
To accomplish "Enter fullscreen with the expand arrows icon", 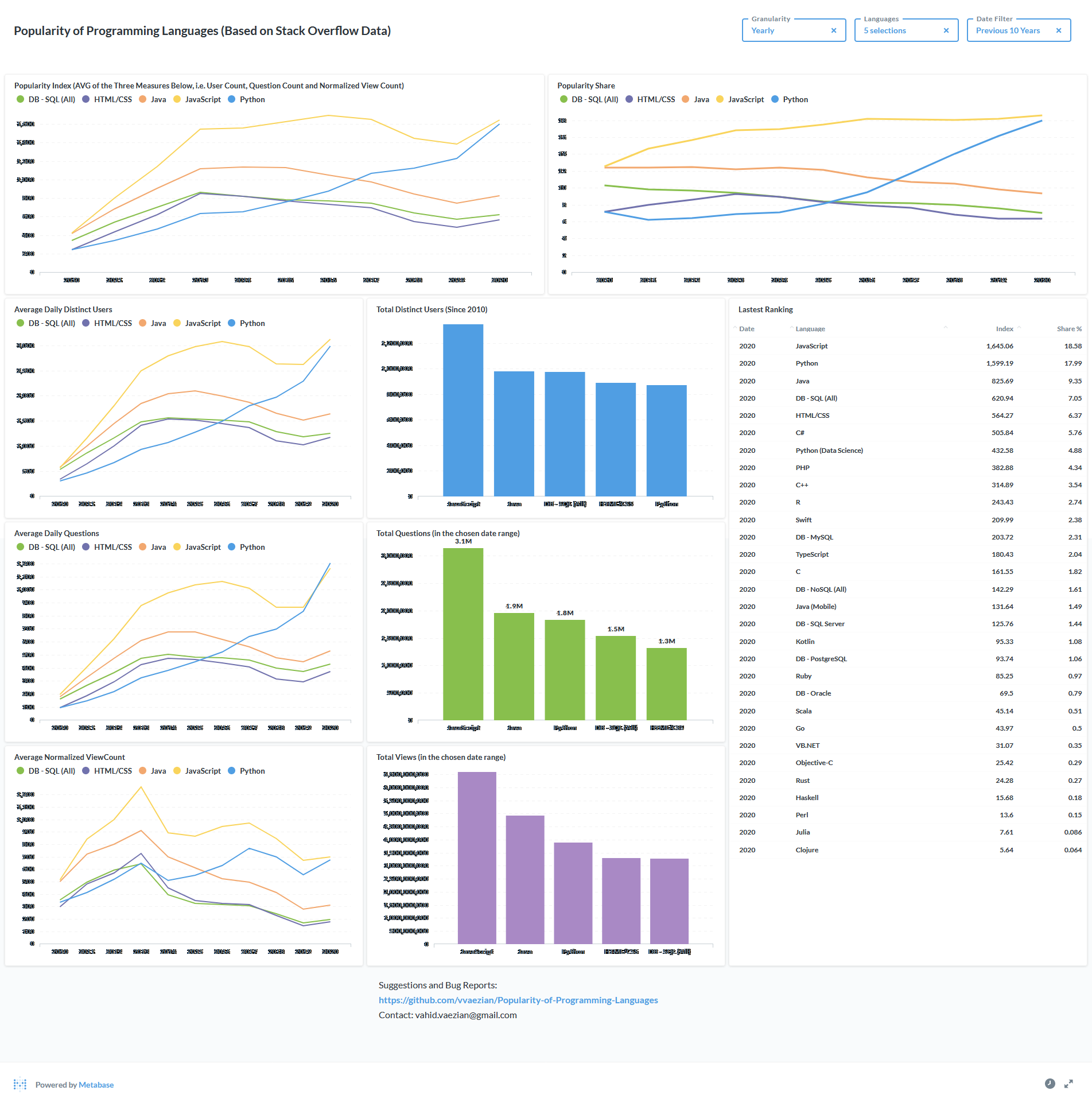I will coord(1068,1084).
